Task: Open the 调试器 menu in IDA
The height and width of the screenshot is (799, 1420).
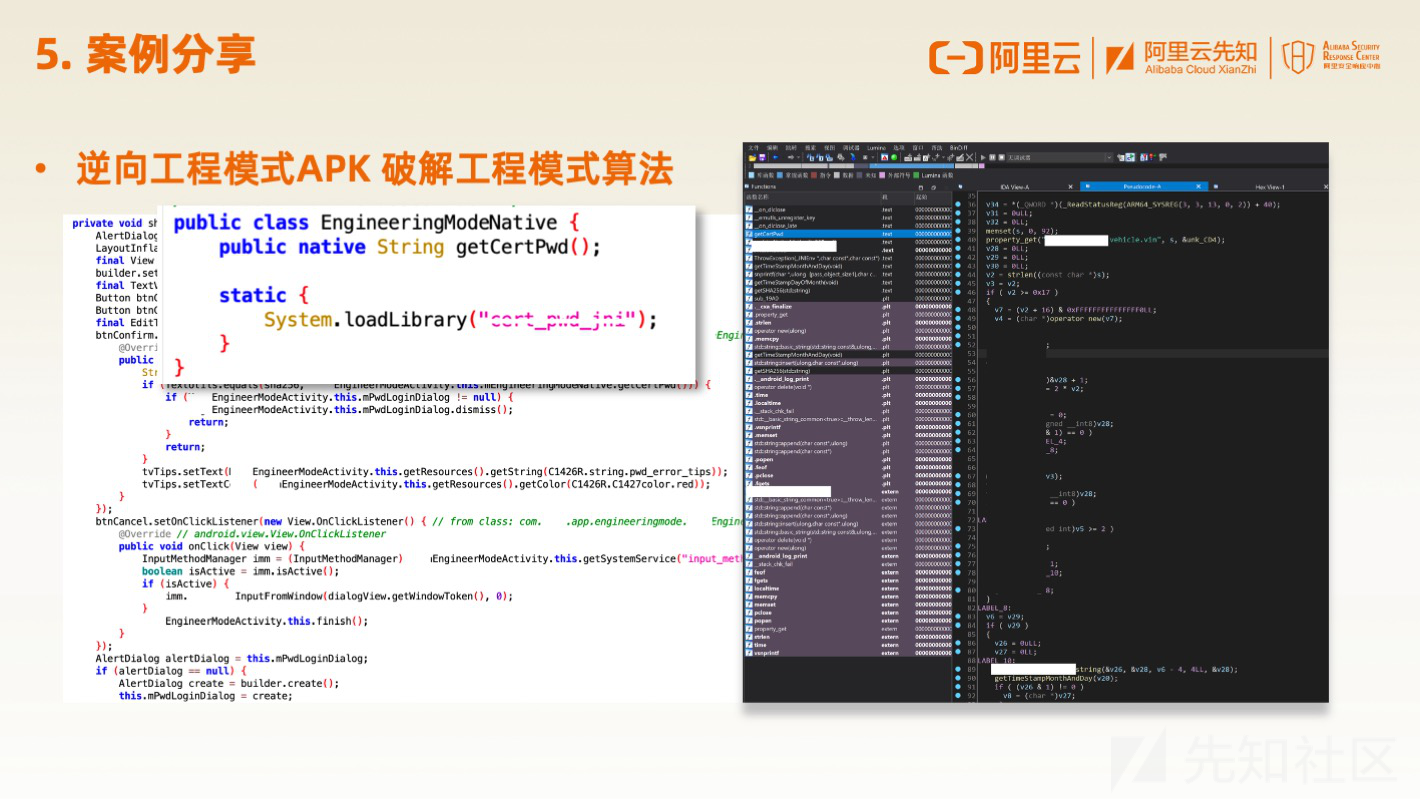Action: click(851, 147)
